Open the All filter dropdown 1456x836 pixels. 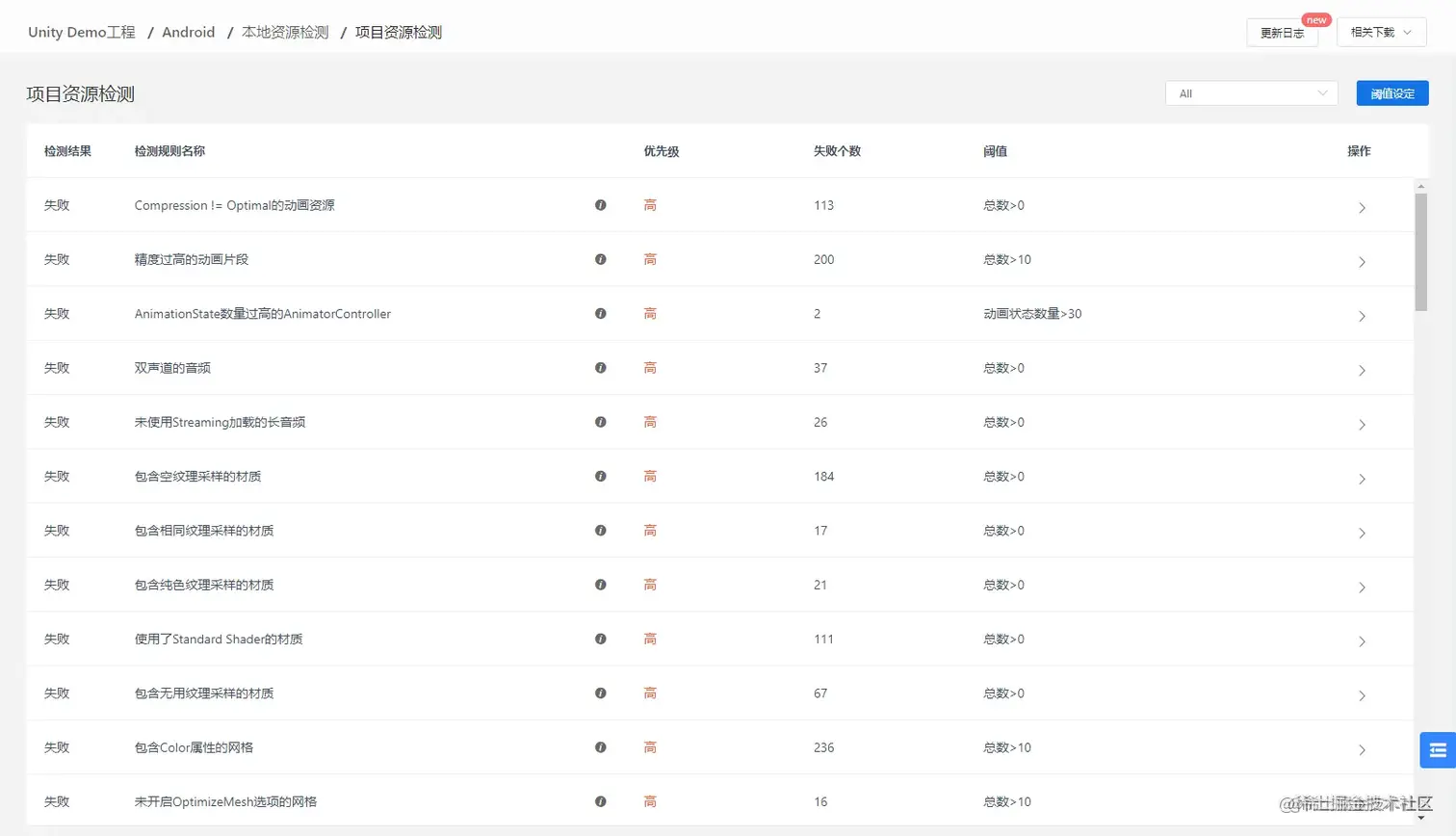pos(1252,92)
